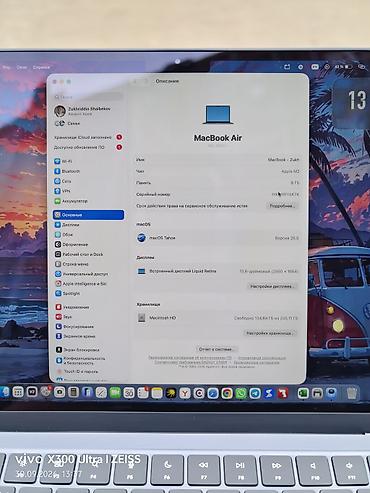Open Safari from the Dock
This screenshot has height=493, width=370.
coord(213,393)
